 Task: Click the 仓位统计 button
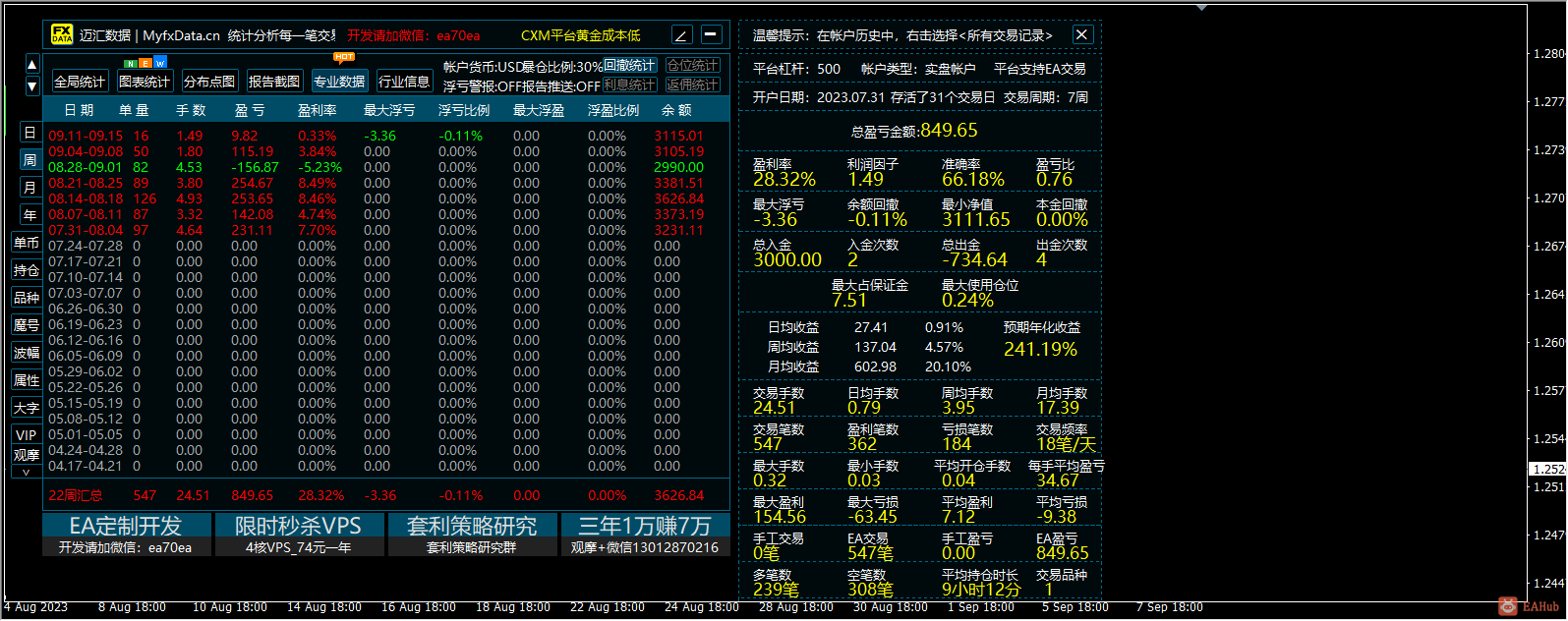click(x=693, y=65)
